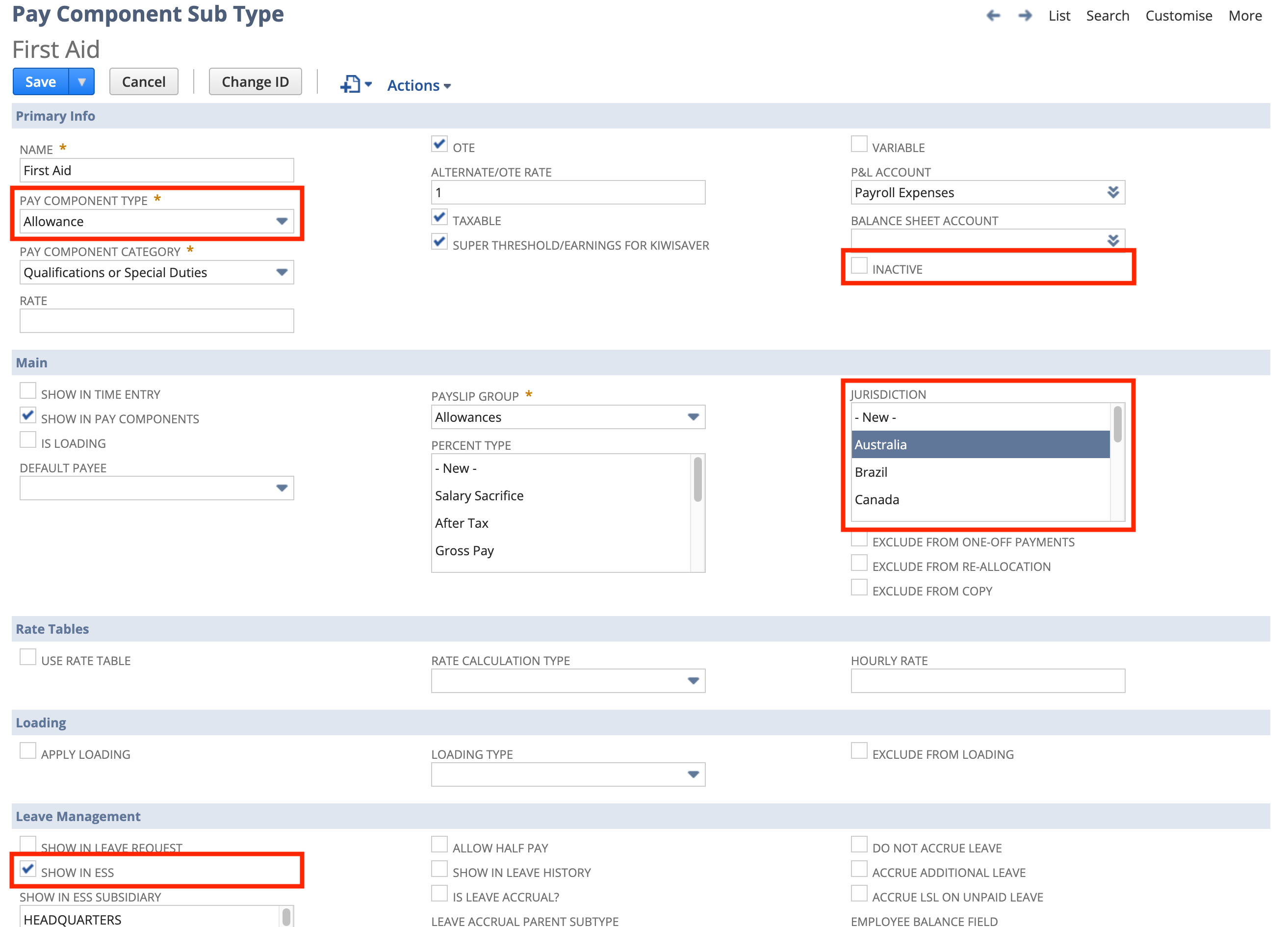The width and height of the screenshot is (1288, 927).
Task: Click the Cancel button
Action: [x=144, y=81]
